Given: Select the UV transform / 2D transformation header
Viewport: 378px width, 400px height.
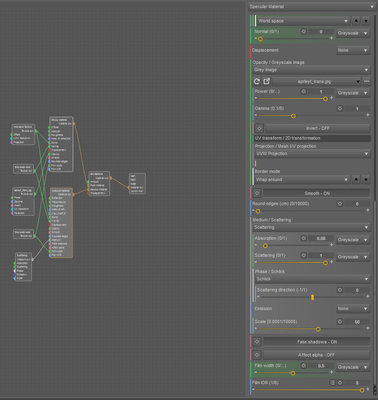Looking at the screenshot, I should pos(312,138).
